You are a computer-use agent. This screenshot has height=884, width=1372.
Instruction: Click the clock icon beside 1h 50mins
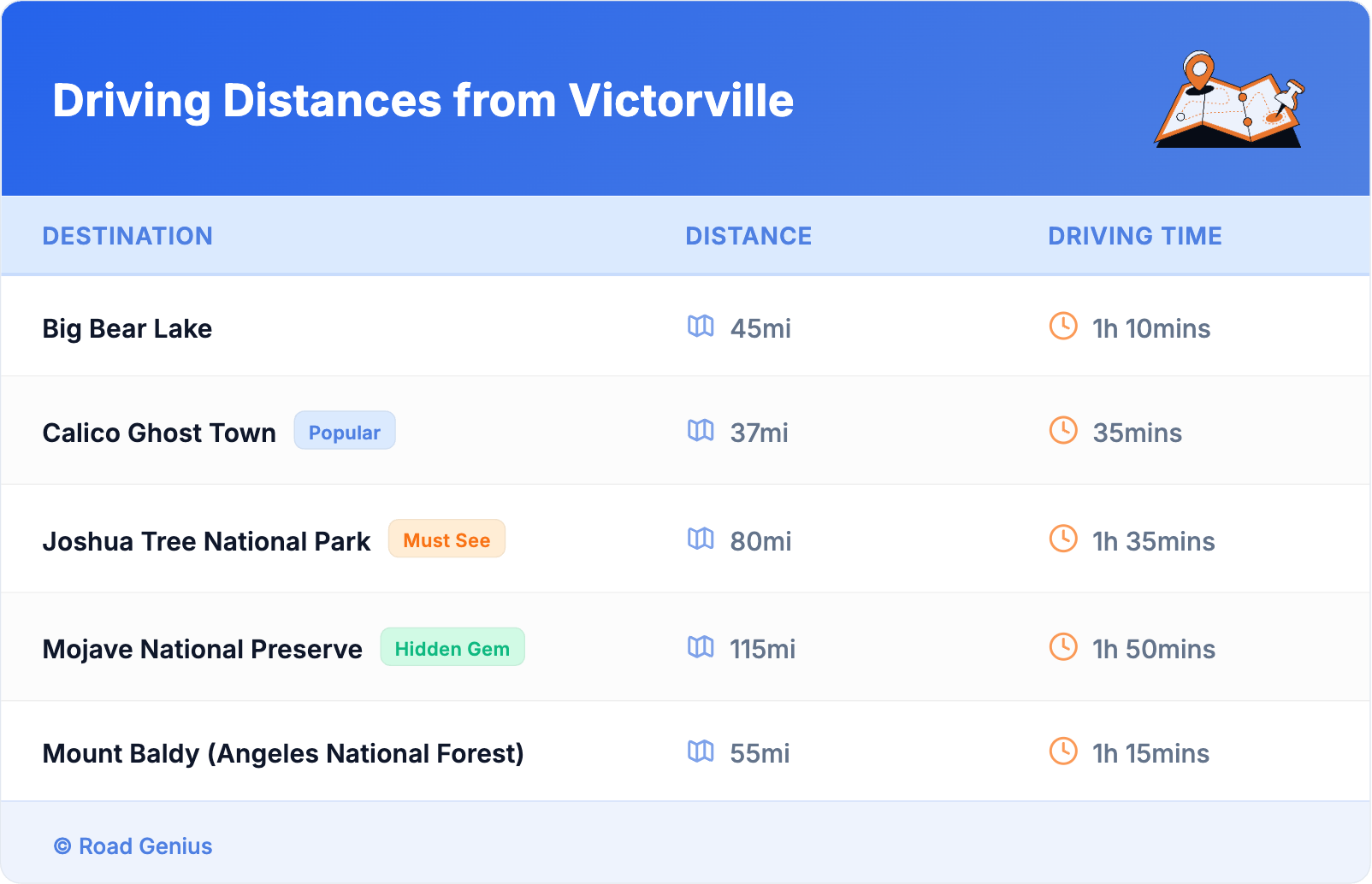[x=1063, y=647]
